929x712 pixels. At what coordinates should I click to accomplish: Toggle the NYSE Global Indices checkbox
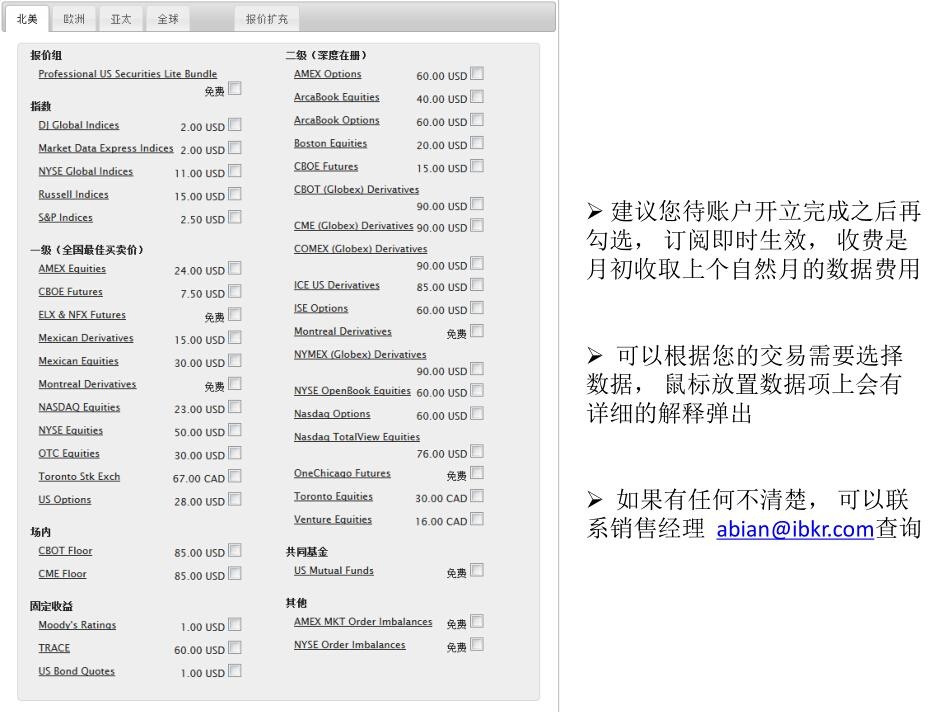pyautogui.click(x=235, y=171)
